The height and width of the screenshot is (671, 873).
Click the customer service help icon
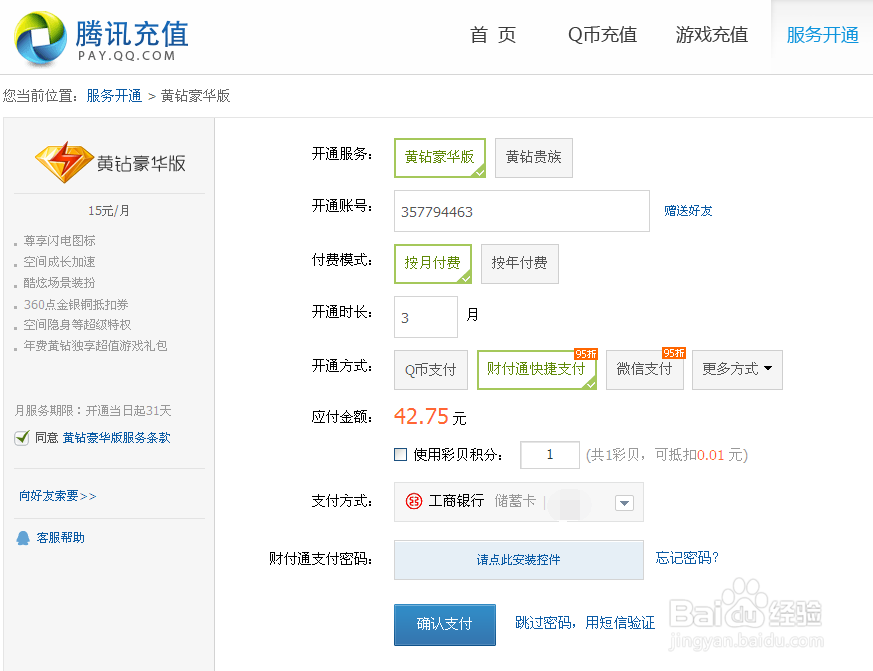pos(23,538)
